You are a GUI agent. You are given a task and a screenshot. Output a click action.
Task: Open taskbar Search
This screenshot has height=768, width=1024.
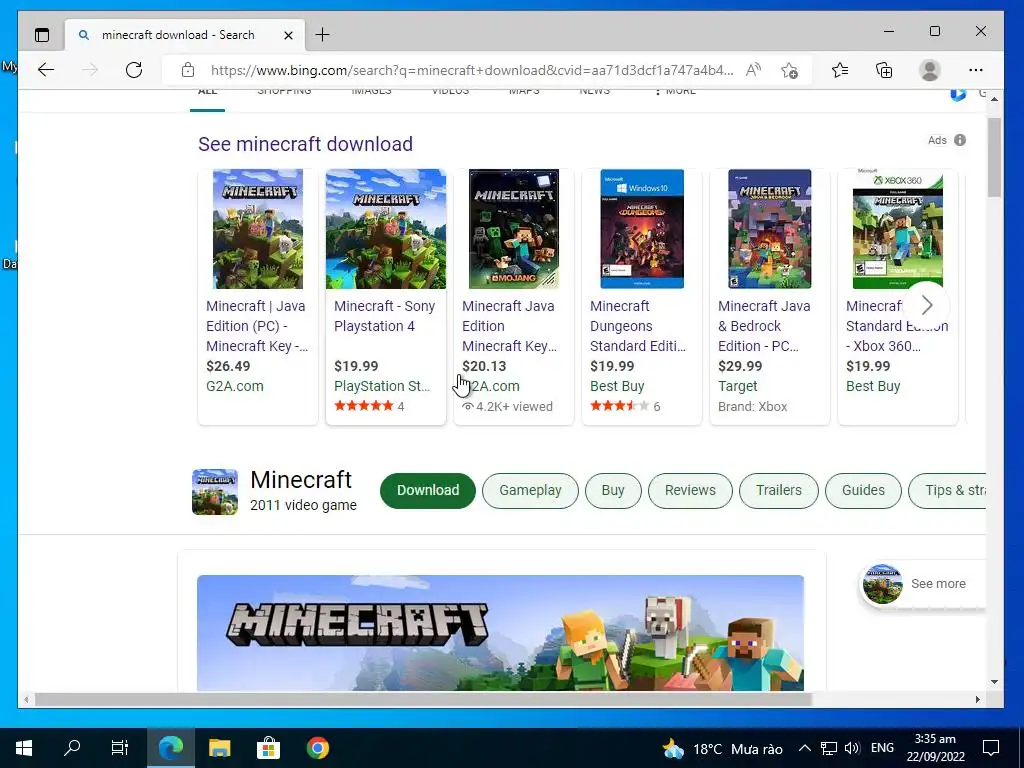[72, 748]
